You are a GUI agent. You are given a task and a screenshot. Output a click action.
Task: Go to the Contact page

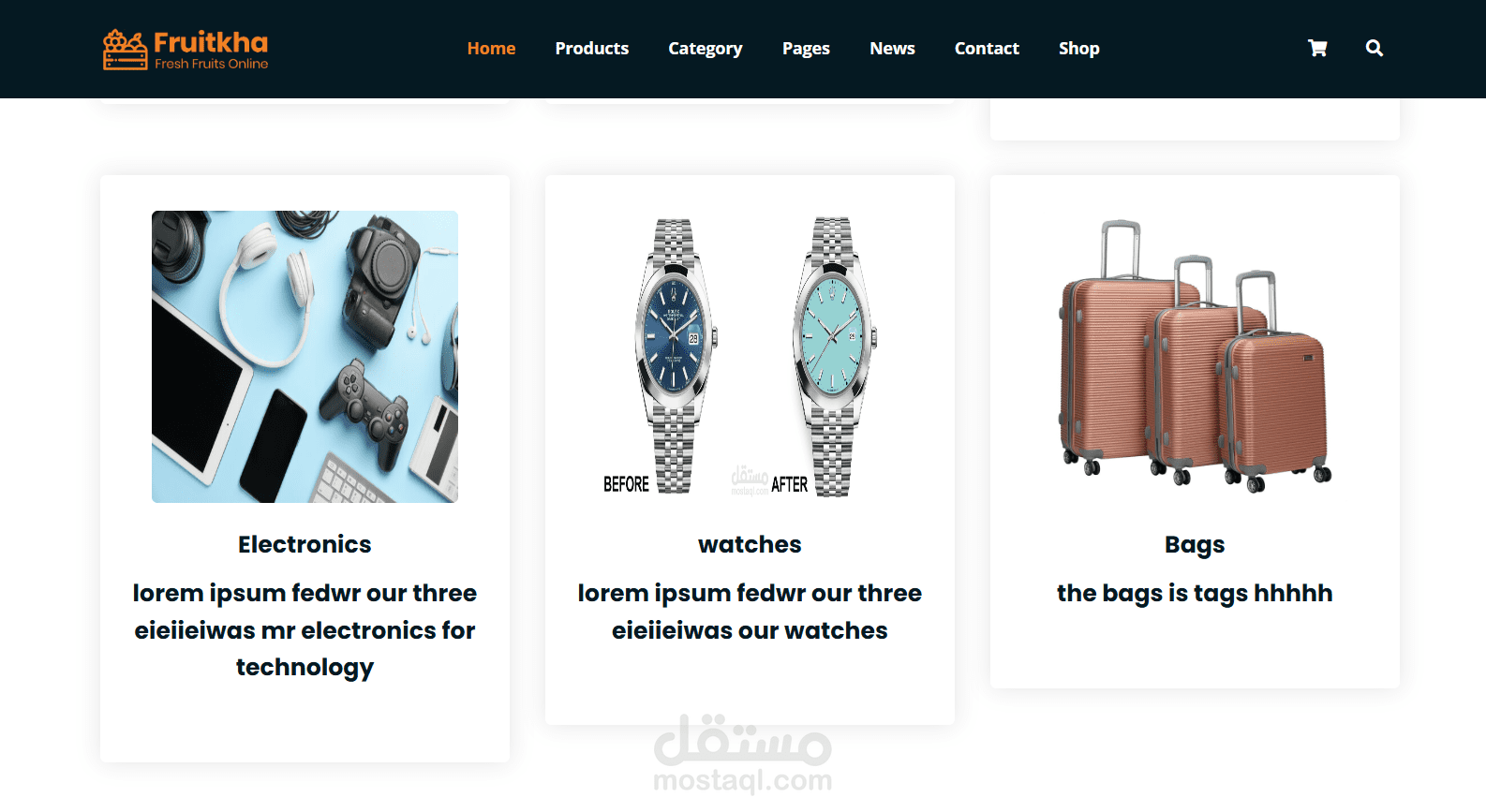[987, 48]
